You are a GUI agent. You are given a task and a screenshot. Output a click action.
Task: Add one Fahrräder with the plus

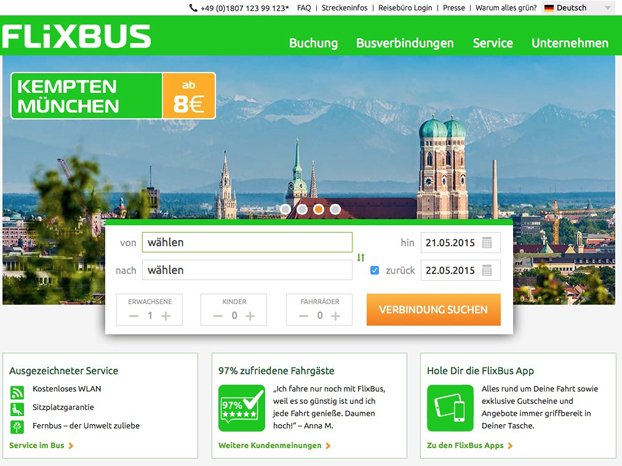pos(336,316)
